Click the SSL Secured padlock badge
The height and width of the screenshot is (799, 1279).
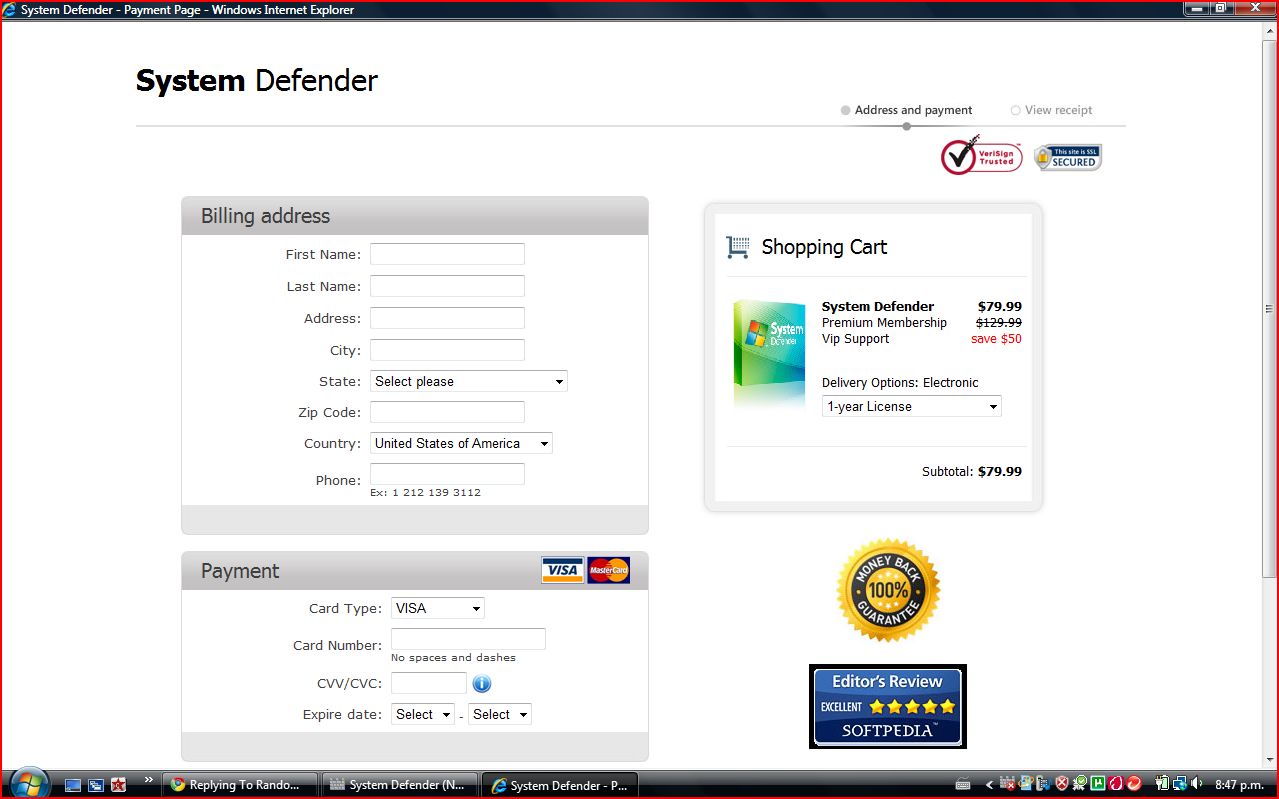(1068, 158)
